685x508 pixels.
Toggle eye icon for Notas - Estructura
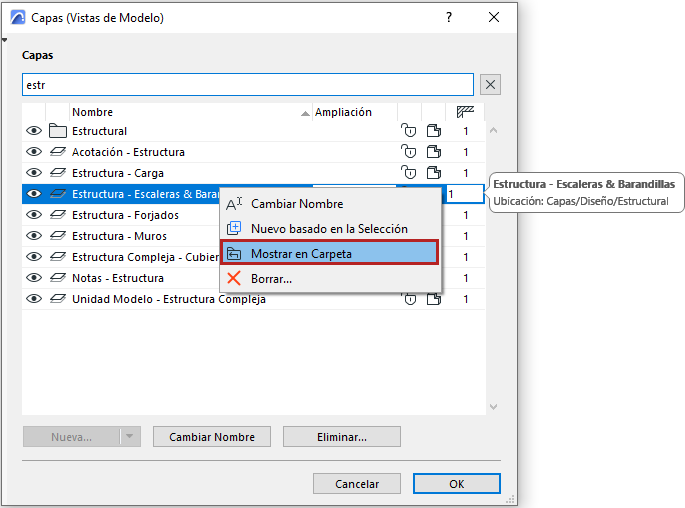pyautogui.click(x=34, y=277)
